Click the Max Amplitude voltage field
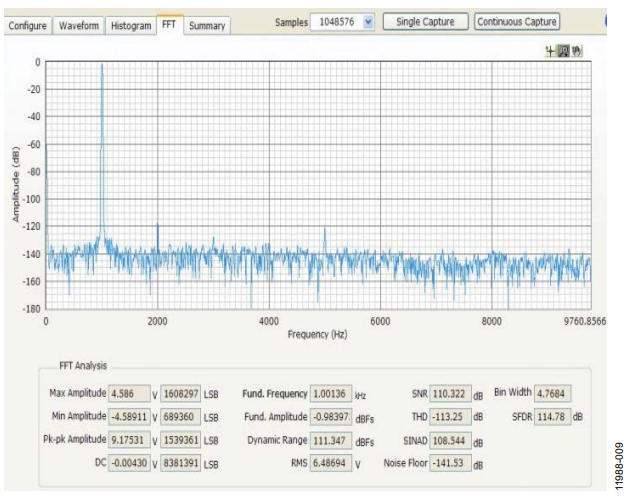 129,394
